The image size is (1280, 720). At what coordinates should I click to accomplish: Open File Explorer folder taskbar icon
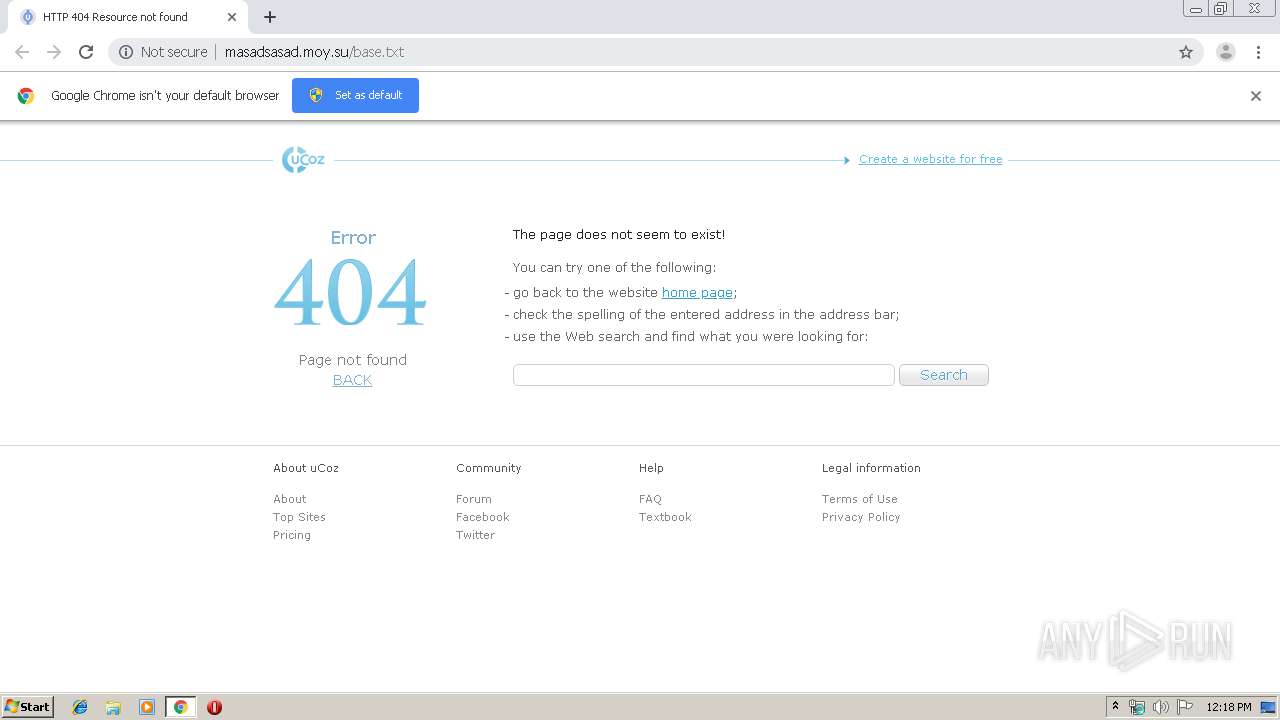(x=113, y=707)
